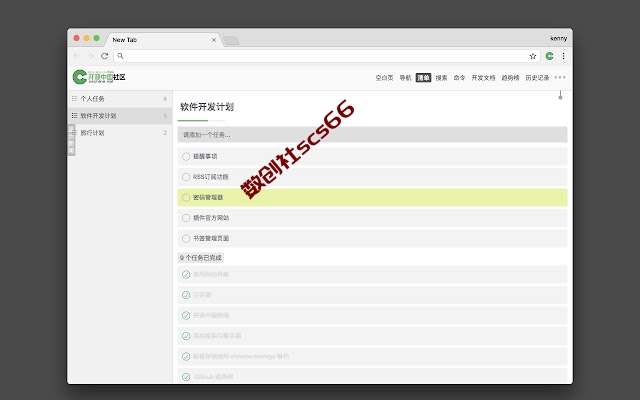640x400 pixels.
Task: Click the OSChina community logo
Action: coord(99,77)
